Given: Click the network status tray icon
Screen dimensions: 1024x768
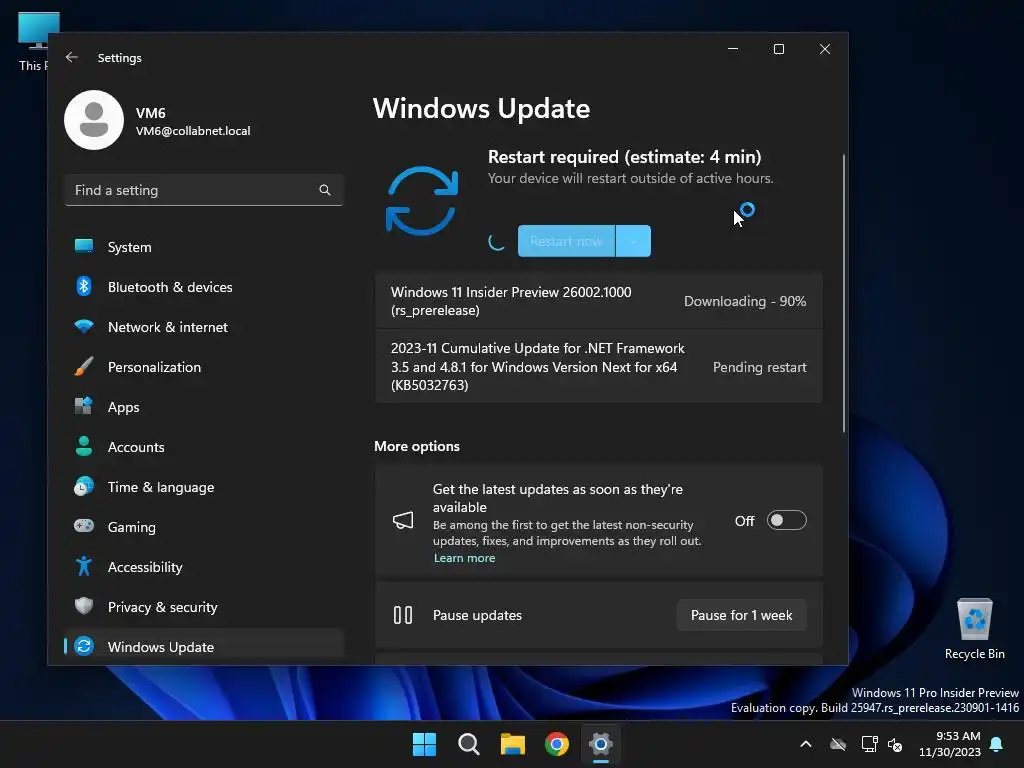Looking at the screenshot, I should tap(869, 744).
